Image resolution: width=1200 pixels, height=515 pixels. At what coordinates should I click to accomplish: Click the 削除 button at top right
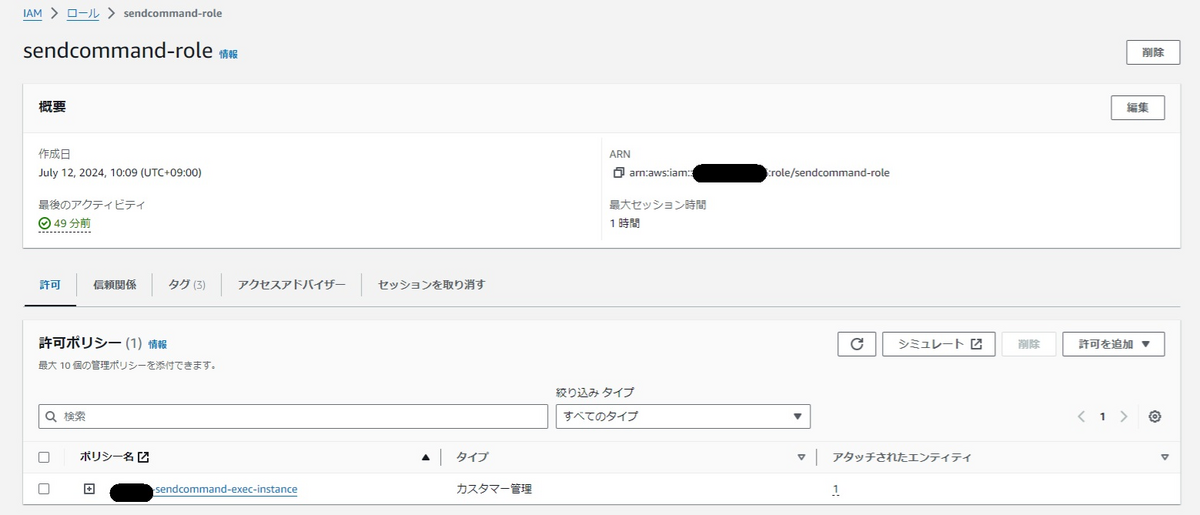1153,53
